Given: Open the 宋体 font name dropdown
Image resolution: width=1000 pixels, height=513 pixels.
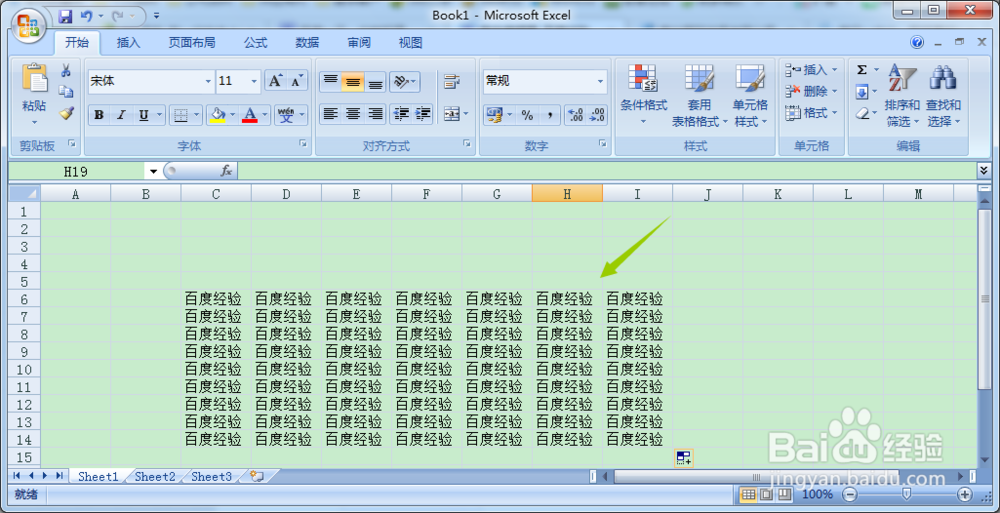Looking at the screenshot, I should pyautogui.click(x=208, y=82).
